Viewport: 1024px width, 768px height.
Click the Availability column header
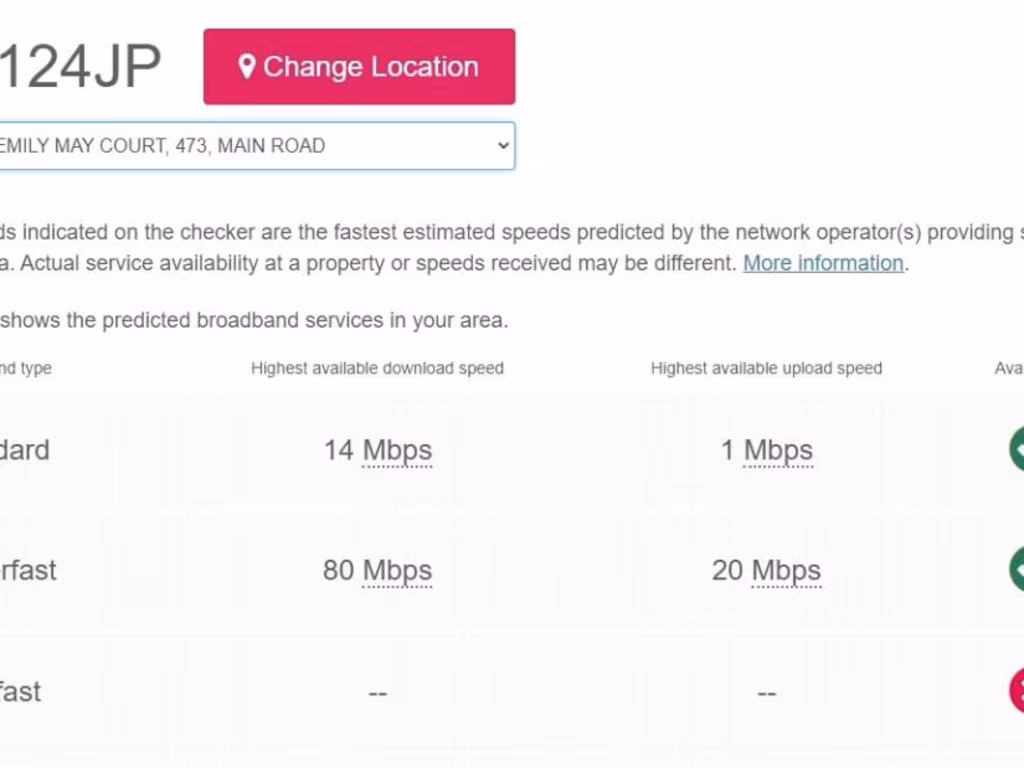(1008, 368)
